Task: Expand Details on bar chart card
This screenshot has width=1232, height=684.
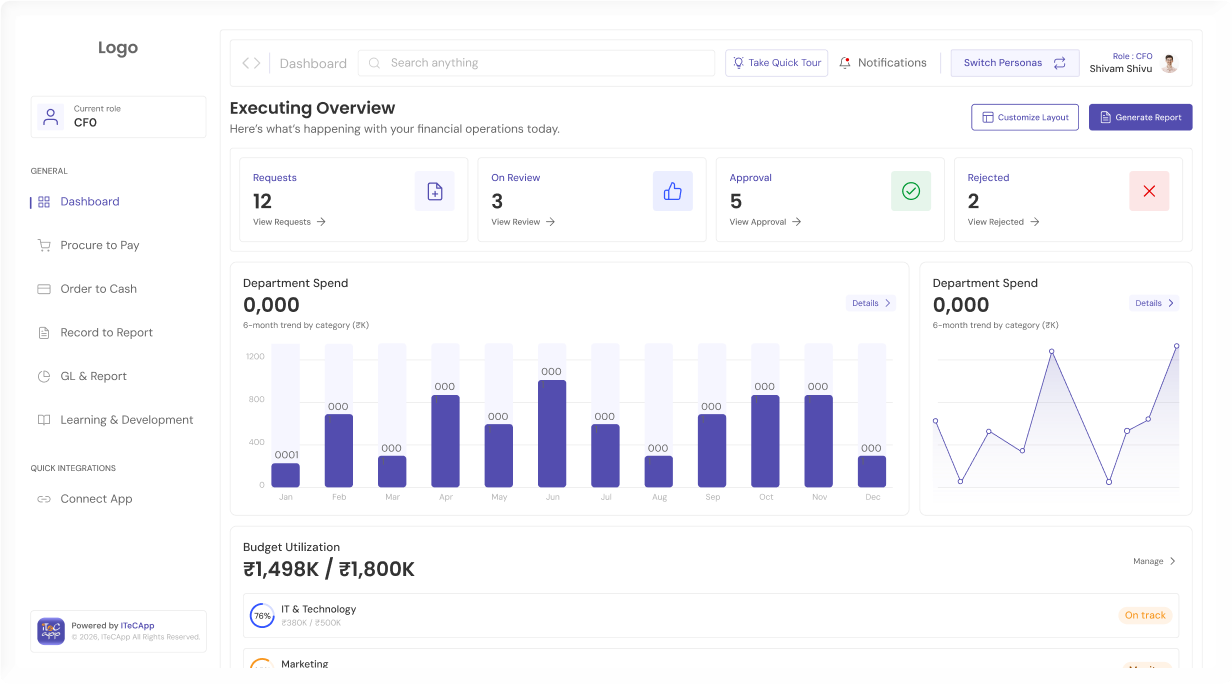Action: point(870,303)
